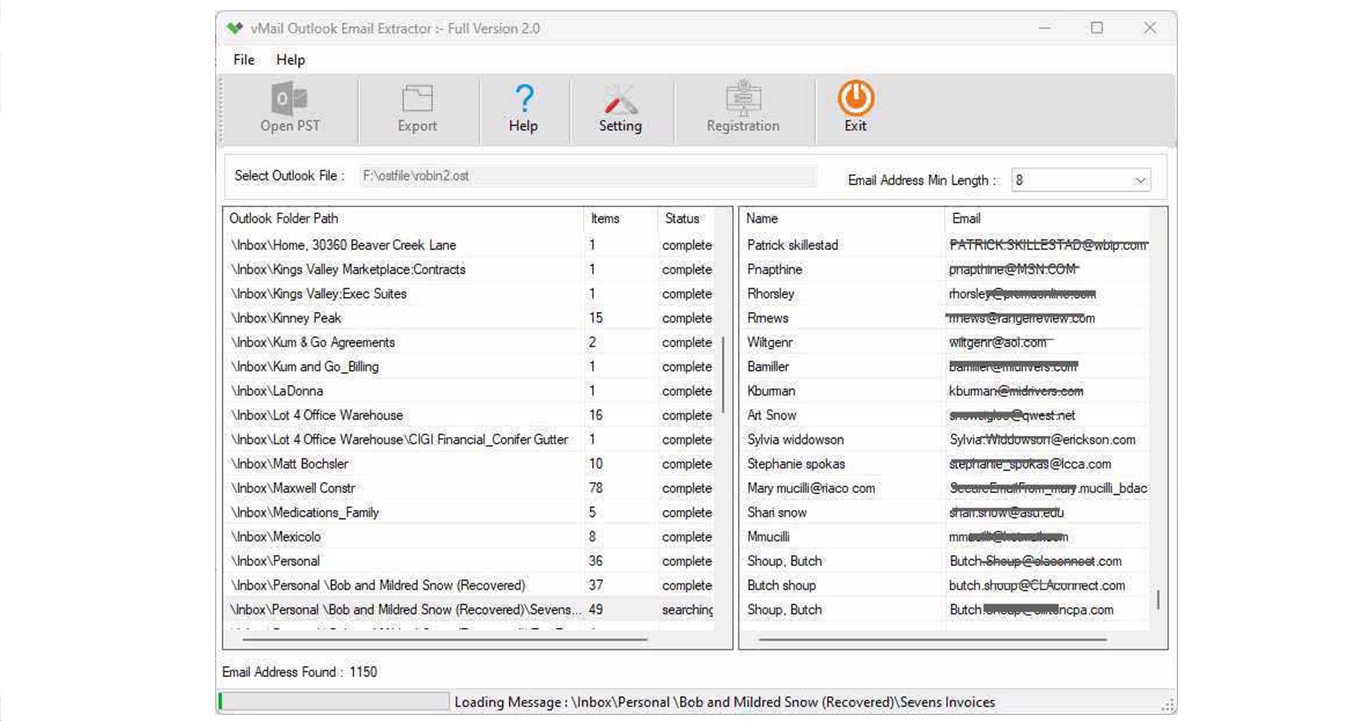Screen dimensions: 1366x721
Task: Open the Setting tools icon
Action: [620, 99]
